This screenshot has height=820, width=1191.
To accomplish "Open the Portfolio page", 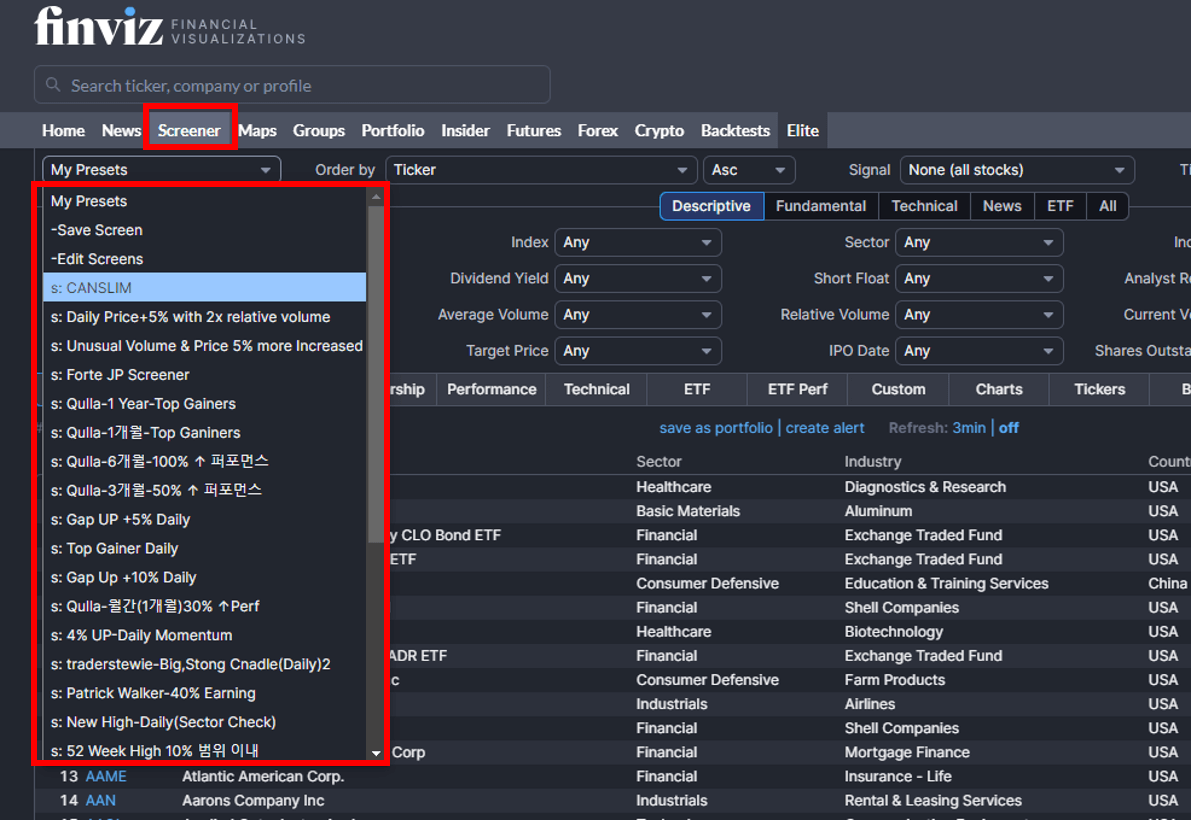I will tap(393, 131).
